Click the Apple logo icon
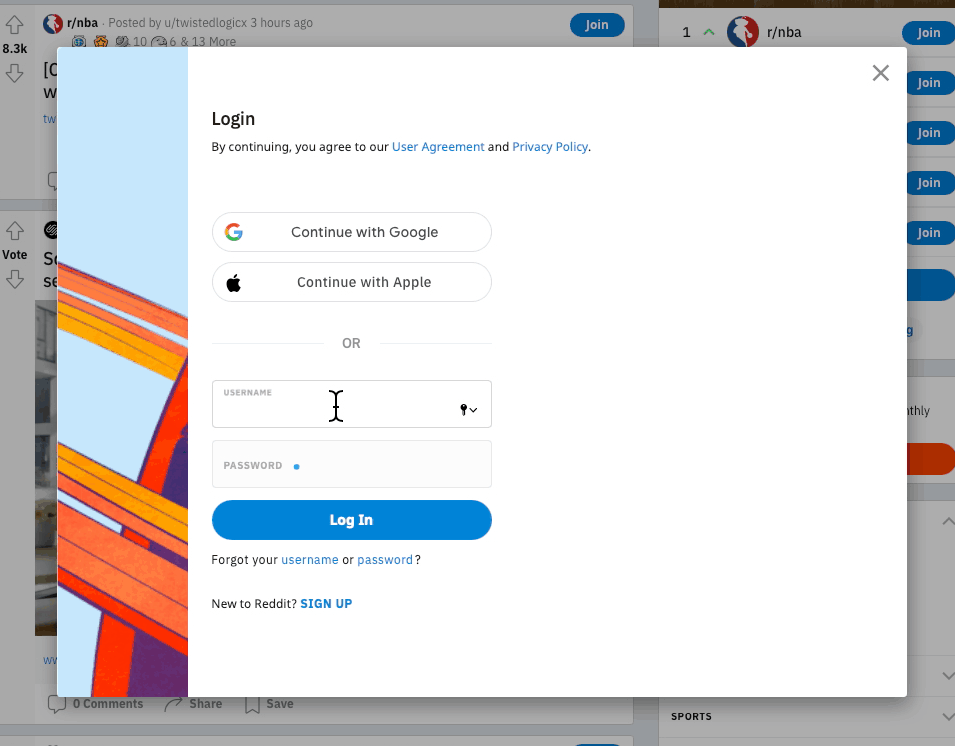 point(234,283)
